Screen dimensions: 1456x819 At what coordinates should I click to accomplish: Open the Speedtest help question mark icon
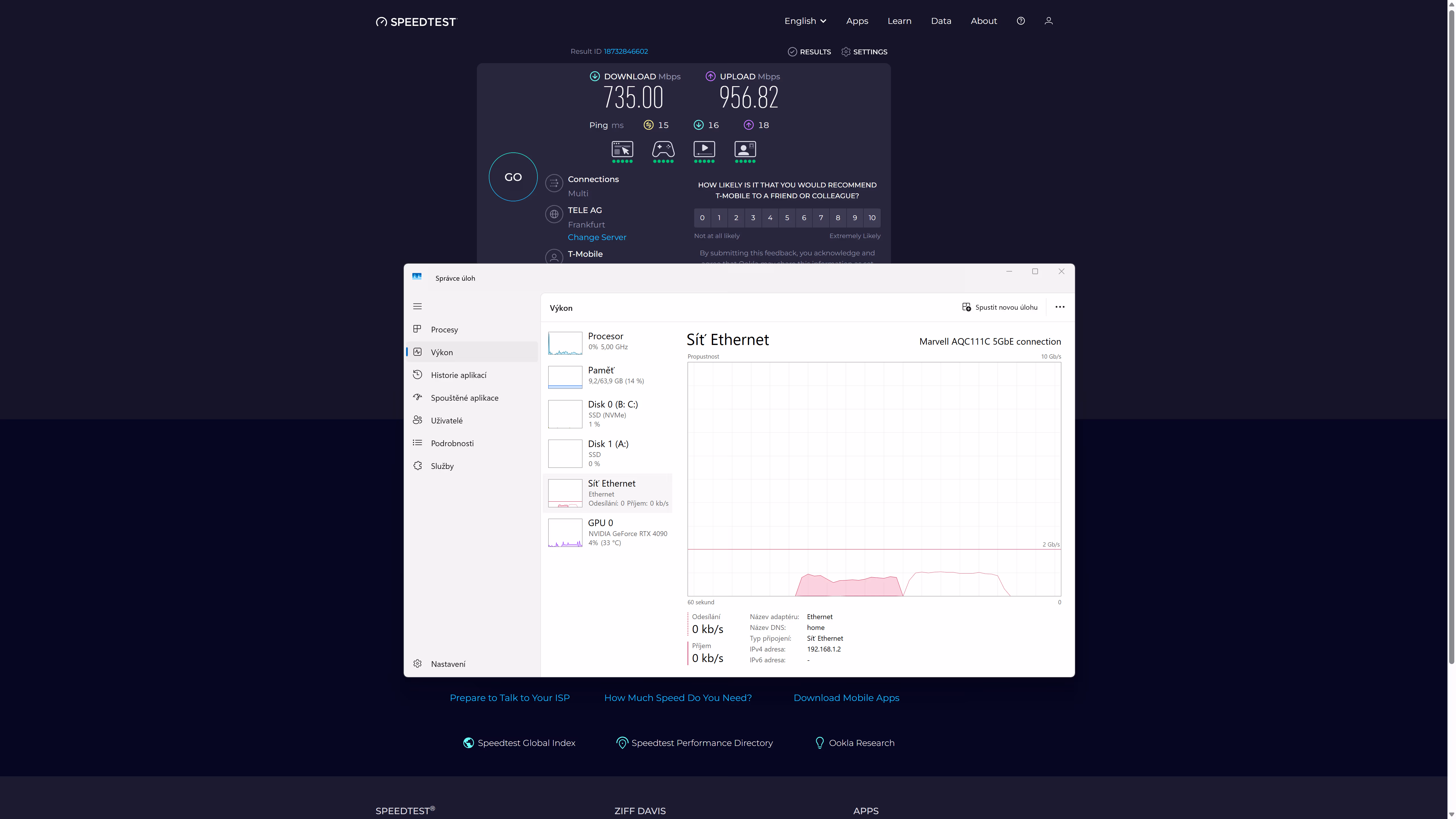1020,21
